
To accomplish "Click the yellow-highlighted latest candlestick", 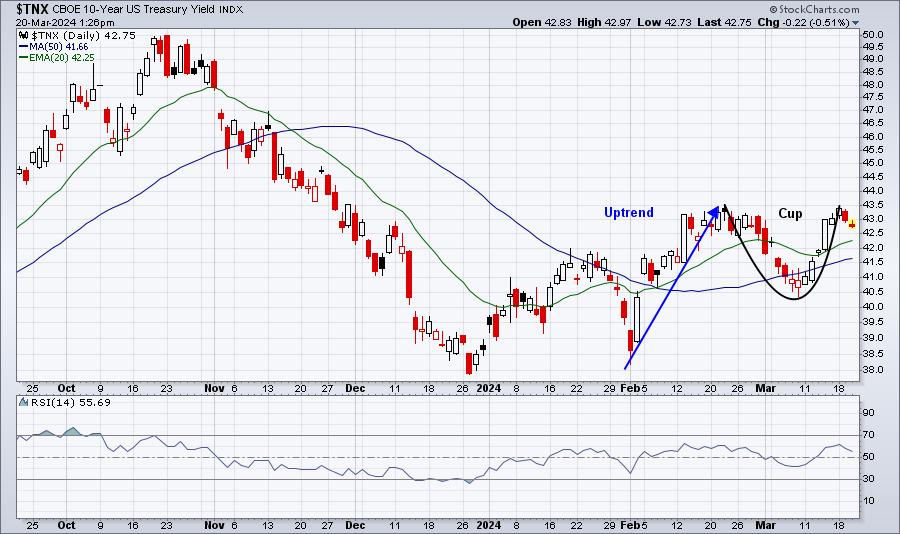I will (852, 223).
